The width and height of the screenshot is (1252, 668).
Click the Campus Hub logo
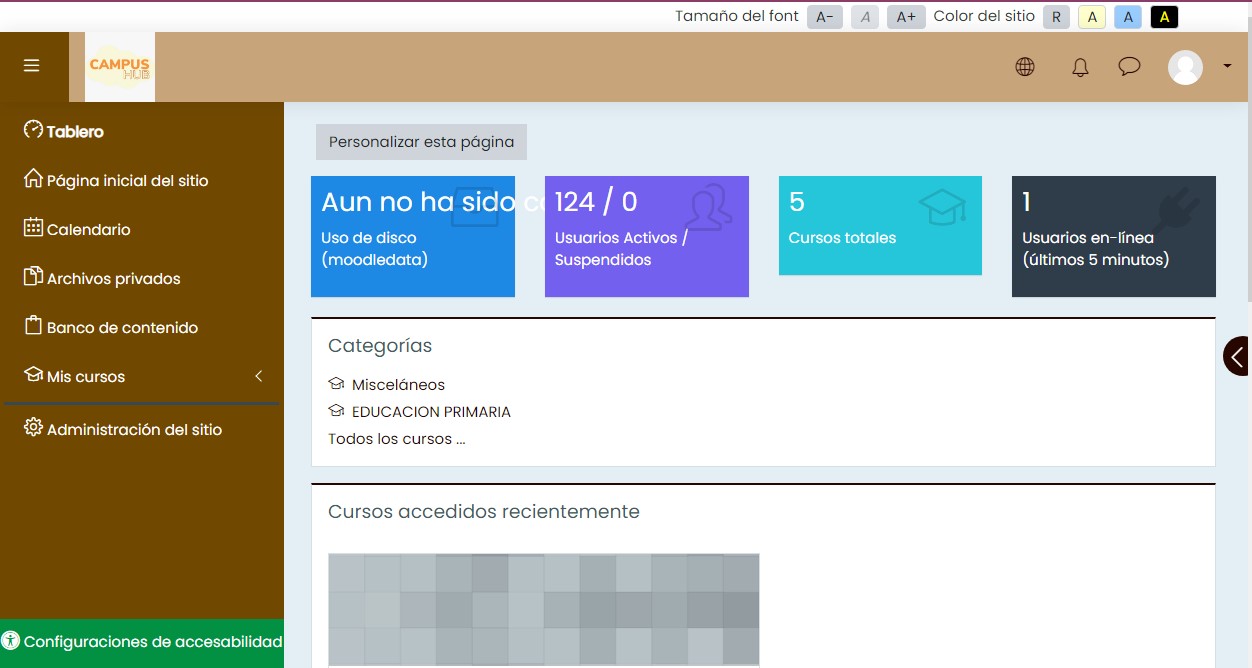coord(120,67)
